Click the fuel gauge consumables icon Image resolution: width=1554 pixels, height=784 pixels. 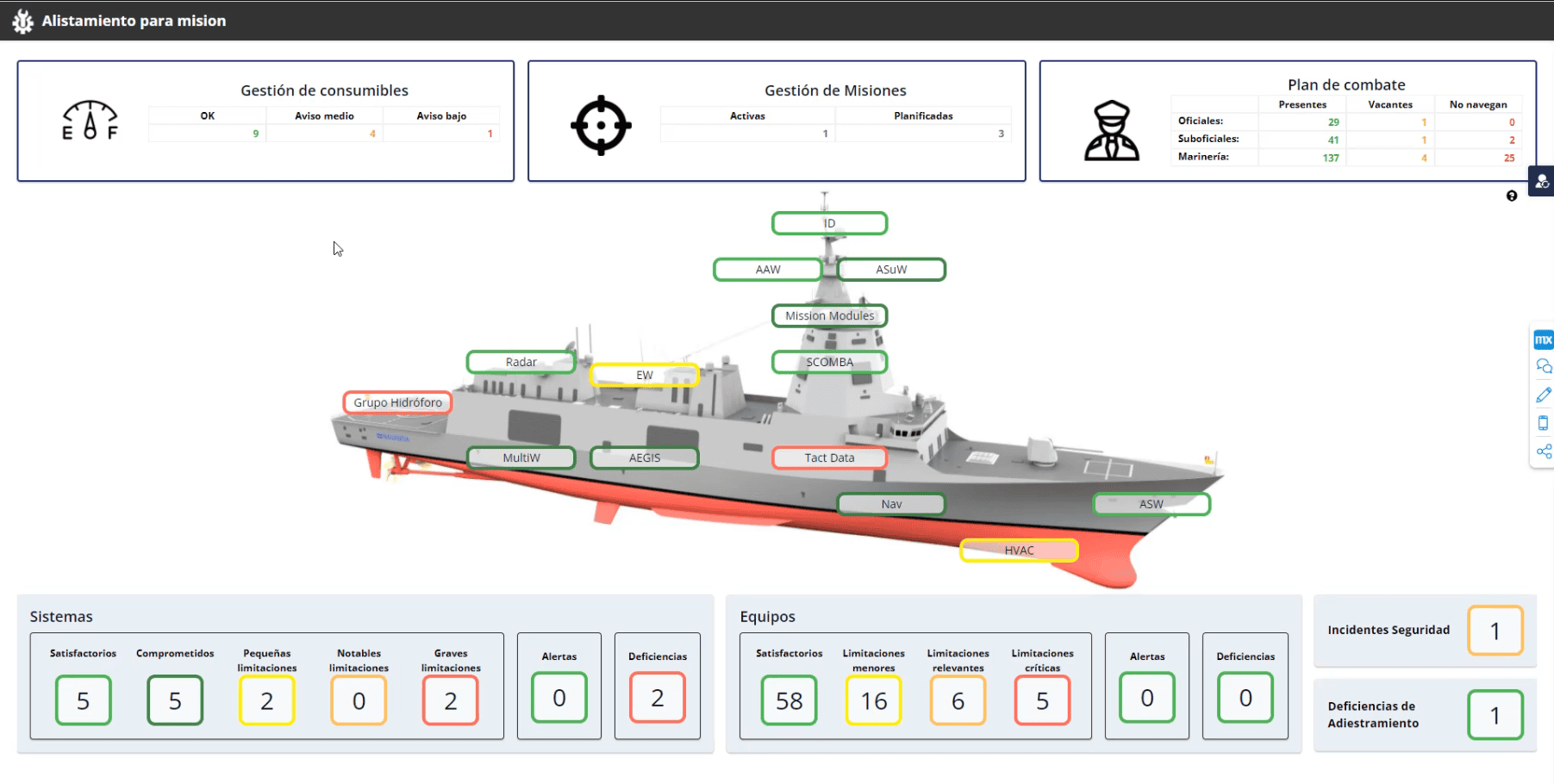[x=90, y=121]
